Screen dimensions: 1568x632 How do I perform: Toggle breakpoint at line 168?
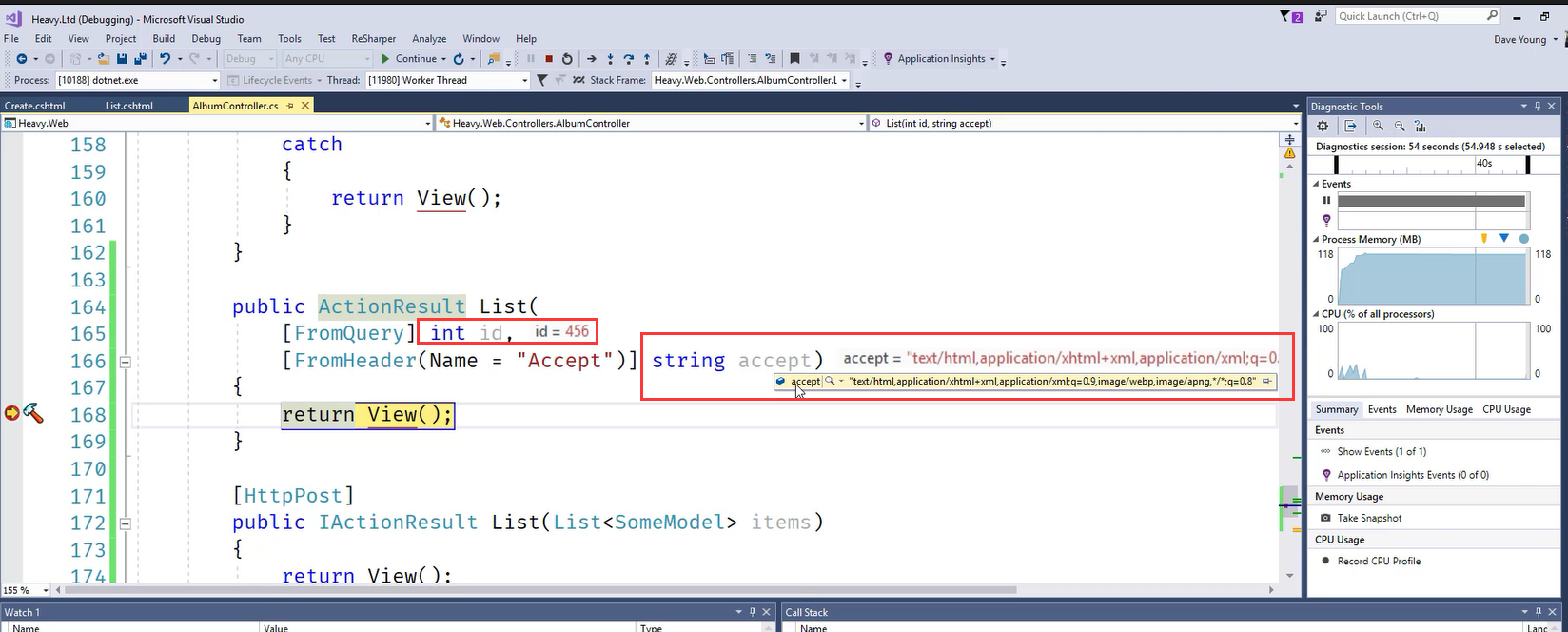coord(10,413)
